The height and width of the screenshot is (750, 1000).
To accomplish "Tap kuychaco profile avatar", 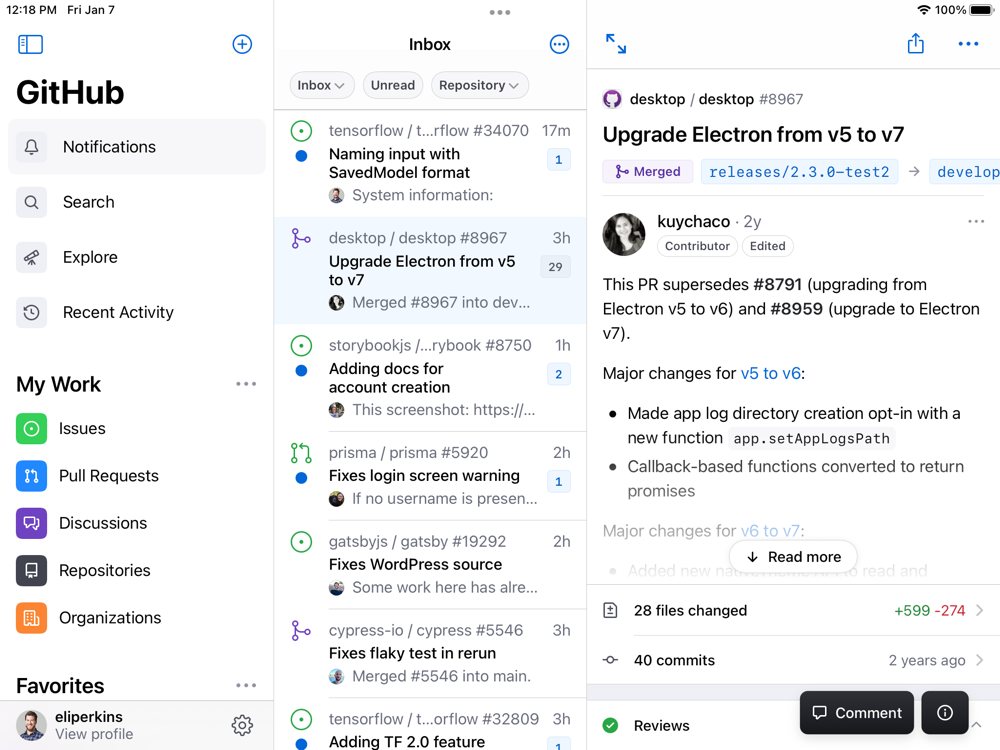I will click(624, 234).
